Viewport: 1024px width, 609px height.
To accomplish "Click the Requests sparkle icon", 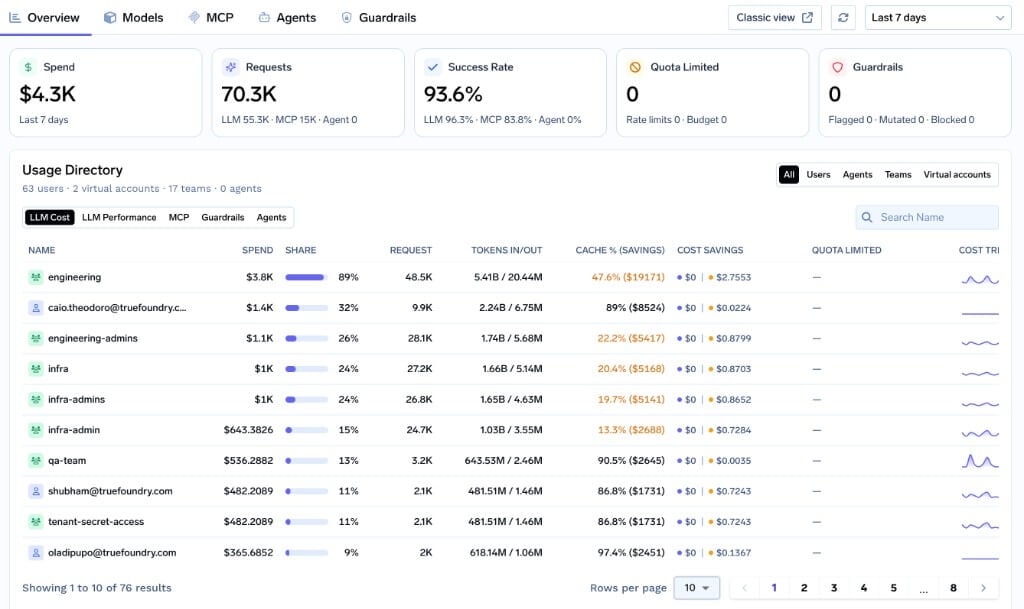I will 231,67.
